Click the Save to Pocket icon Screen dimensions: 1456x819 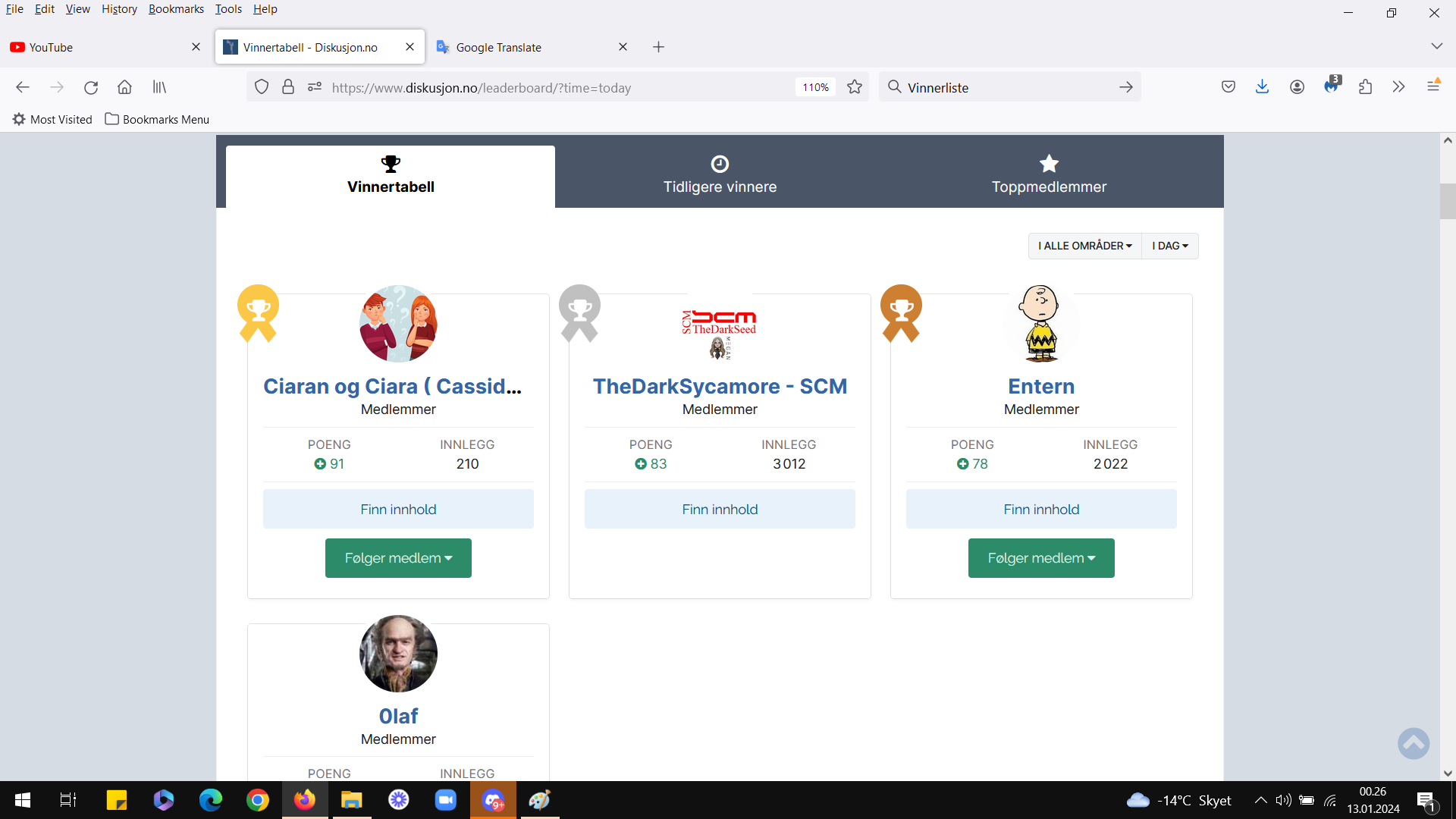tap(1228, 87)
